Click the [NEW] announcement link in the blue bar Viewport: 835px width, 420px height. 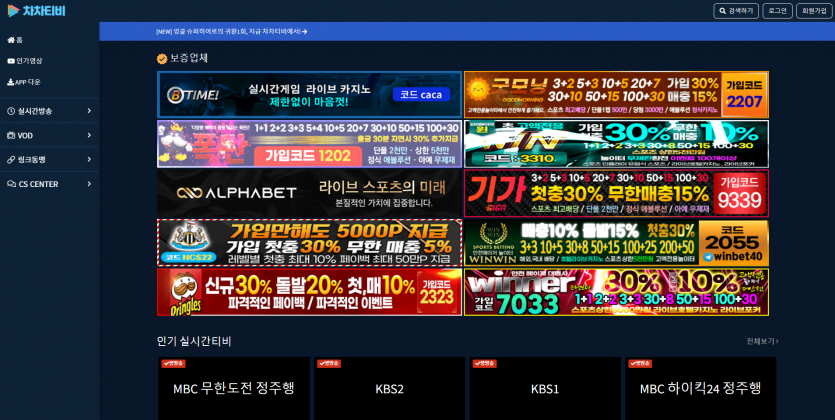click(x=232, y=31)
